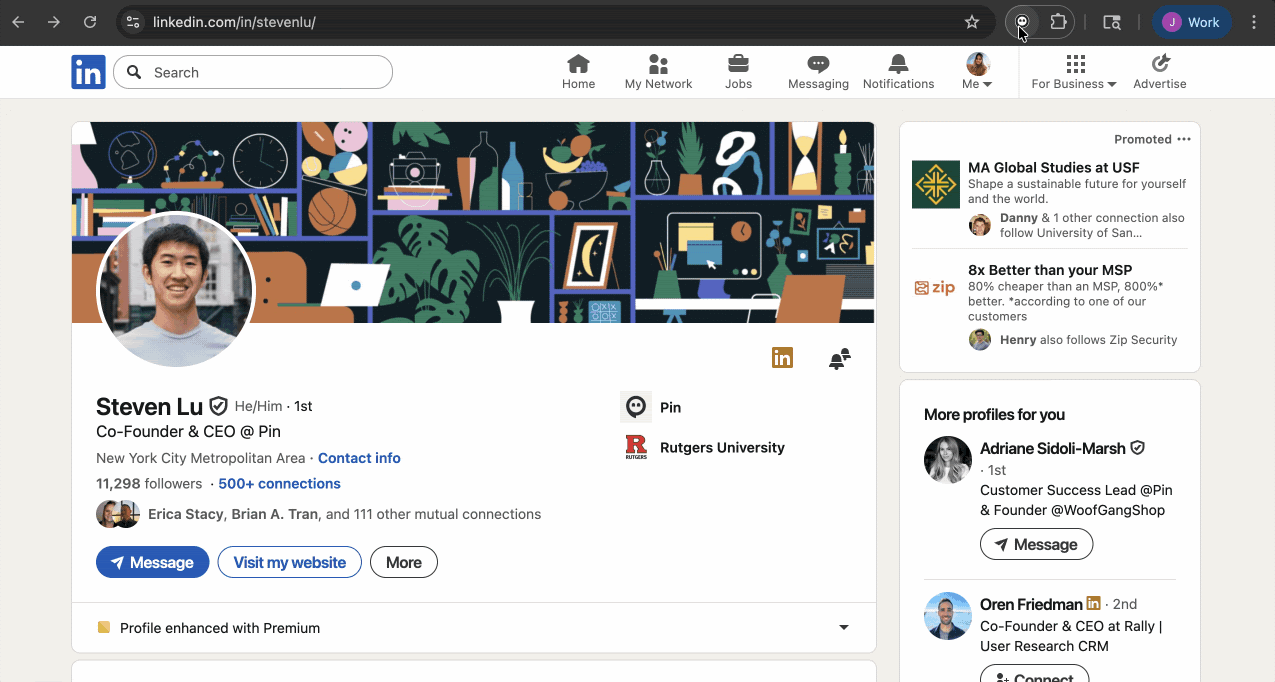1275x682 pixels.
Task: View site information icon in address bar
Action: click(x=133, y=22)
